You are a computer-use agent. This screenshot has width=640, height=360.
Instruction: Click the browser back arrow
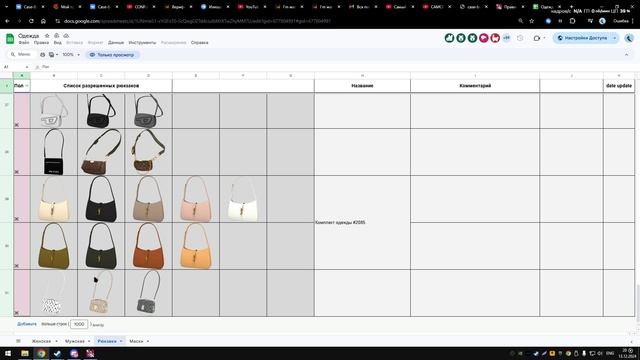coord(7,21)
